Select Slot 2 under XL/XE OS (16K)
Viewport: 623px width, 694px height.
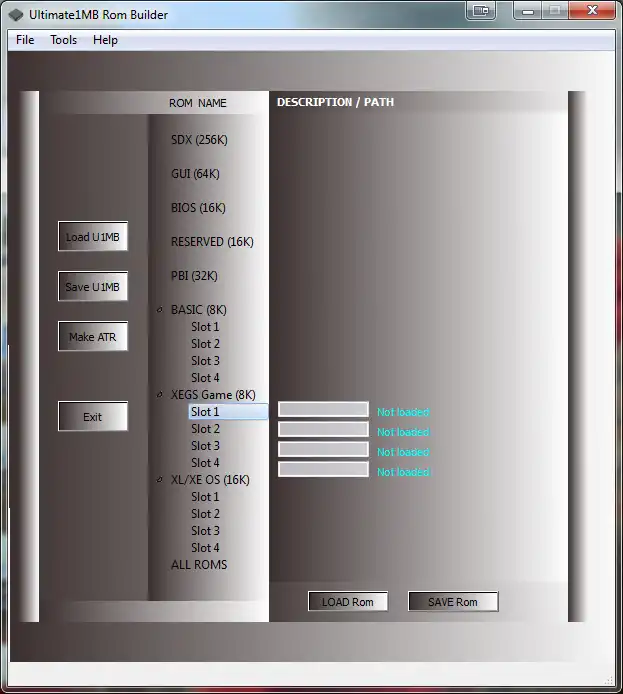click(205, 513)
